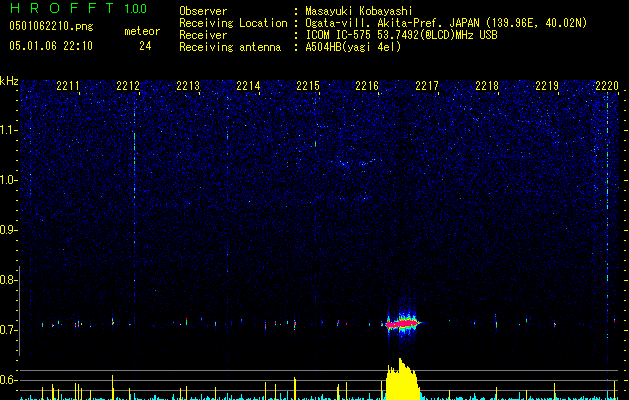Click the 2219 time marker
This screenshot has width=629, height=400.
[547, 86]
